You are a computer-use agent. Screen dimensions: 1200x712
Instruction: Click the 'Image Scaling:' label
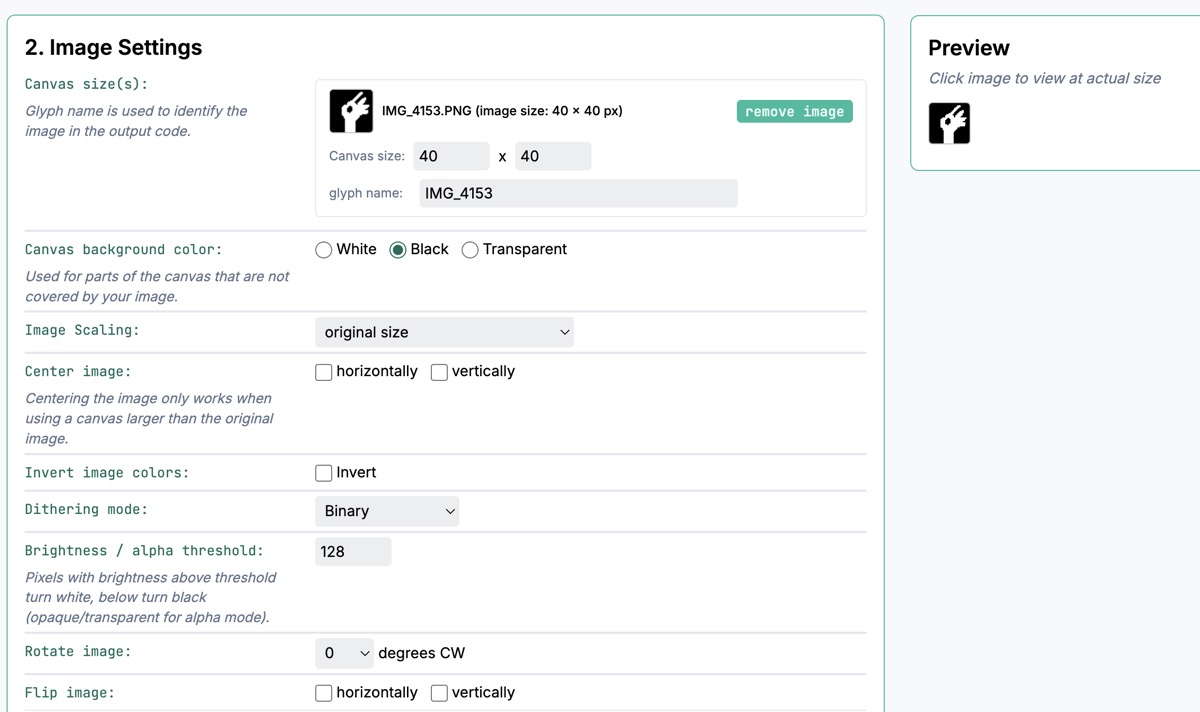[82, 330]
